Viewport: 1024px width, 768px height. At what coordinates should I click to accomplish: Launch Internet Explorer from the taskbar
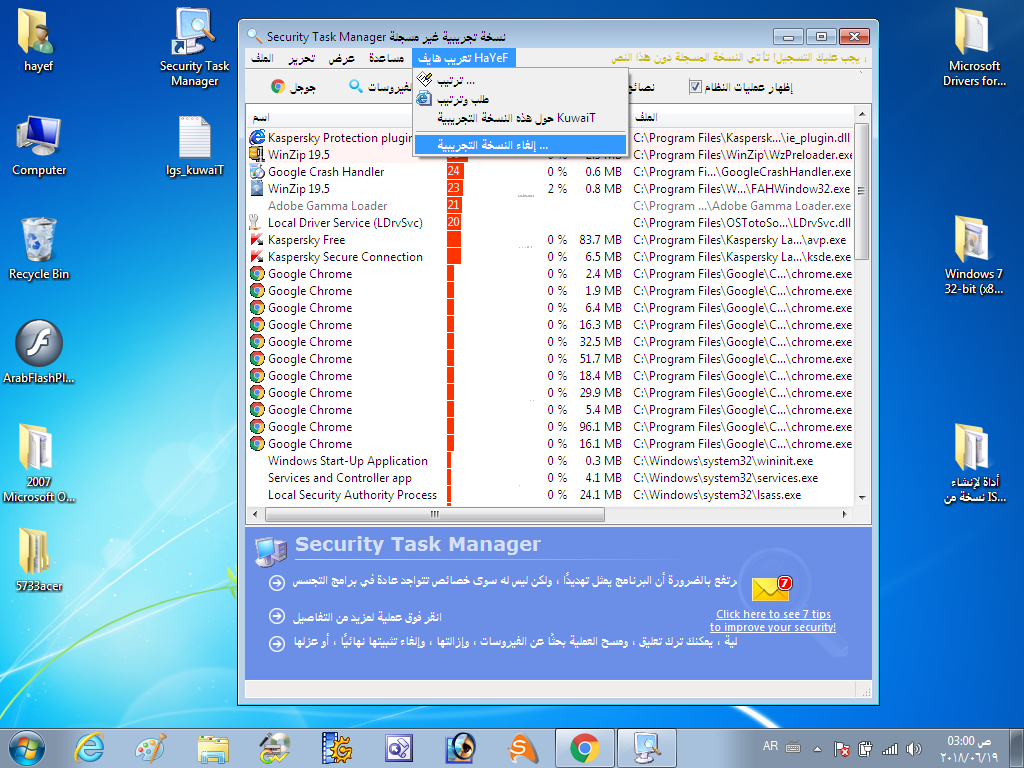coord(89,747)
